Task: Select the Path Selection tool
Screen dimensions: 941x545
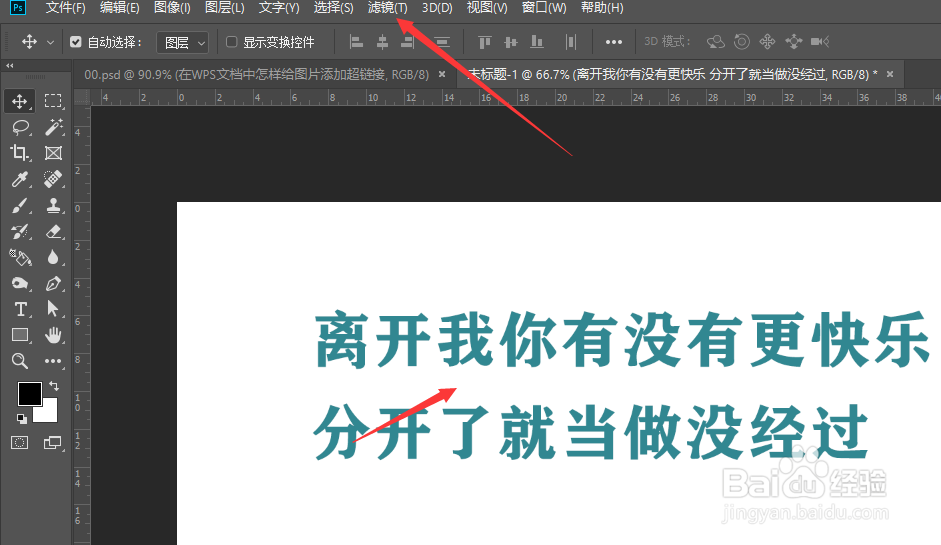Action: (53, 309)
